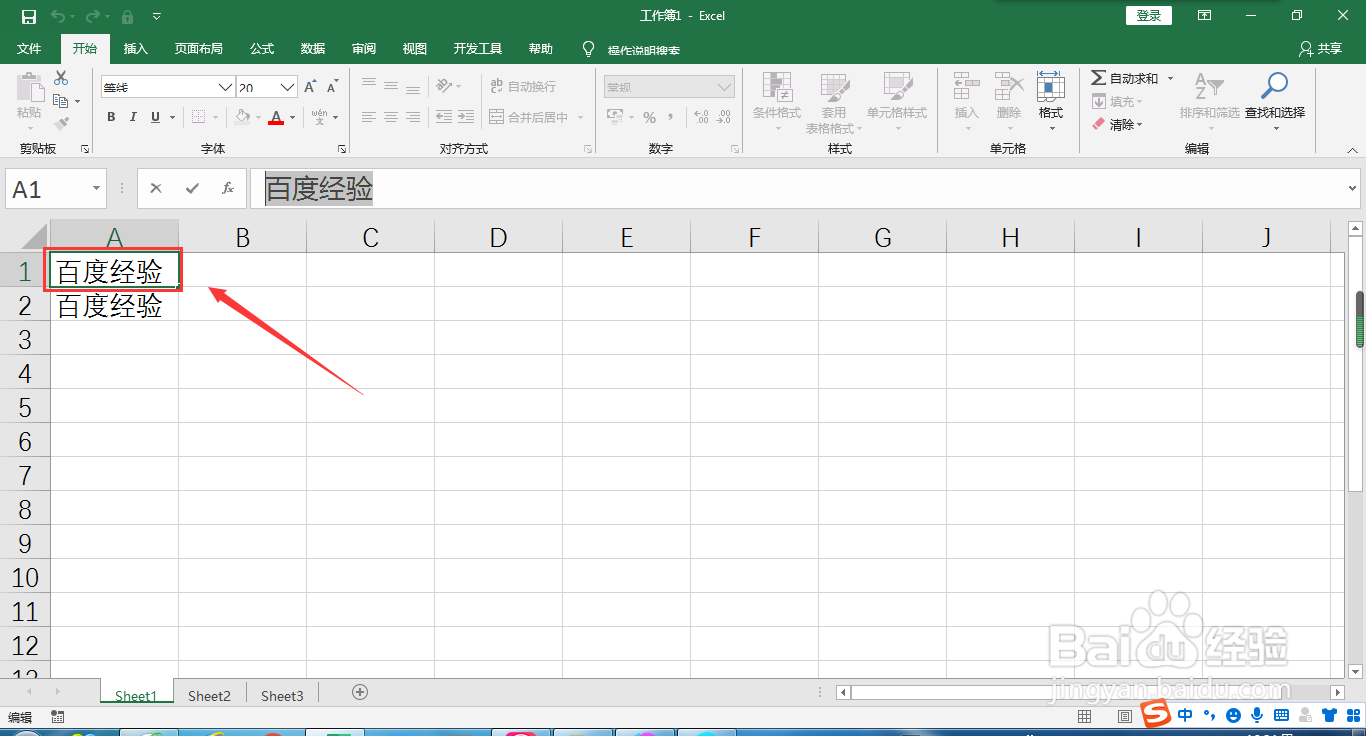Open the font name combo box dropdown
The image size is (1366, 736).
(225, 87)
